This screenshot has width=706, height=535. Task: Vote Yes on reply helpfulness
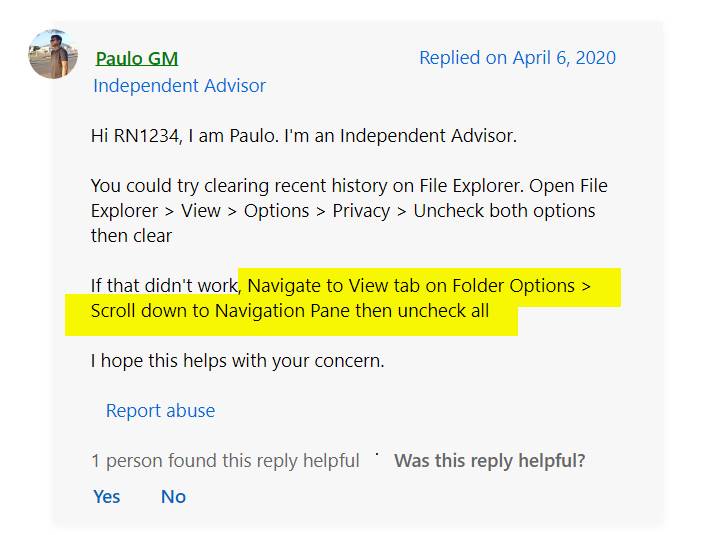[107, 496]
